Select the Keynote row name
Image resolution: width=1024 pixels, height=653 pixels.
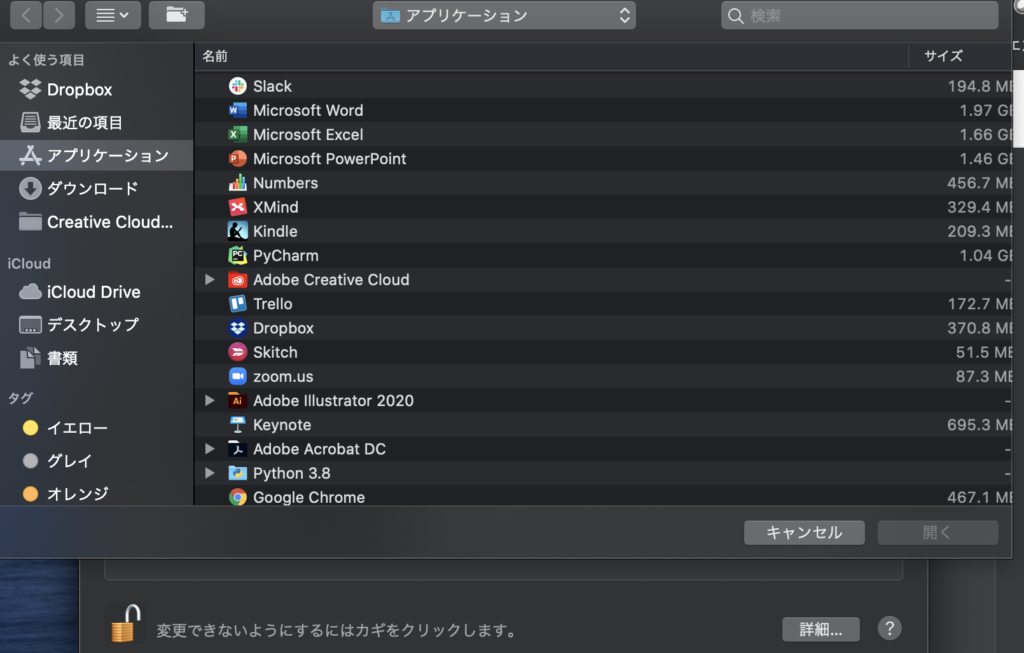[x=282, y=425]
